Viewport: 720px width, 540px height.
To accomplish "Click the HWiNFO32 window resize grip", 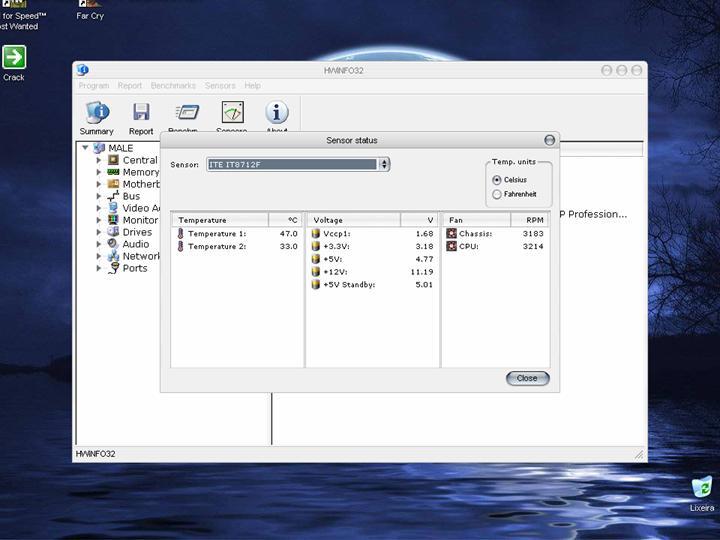I will click(x=639, y=454).
